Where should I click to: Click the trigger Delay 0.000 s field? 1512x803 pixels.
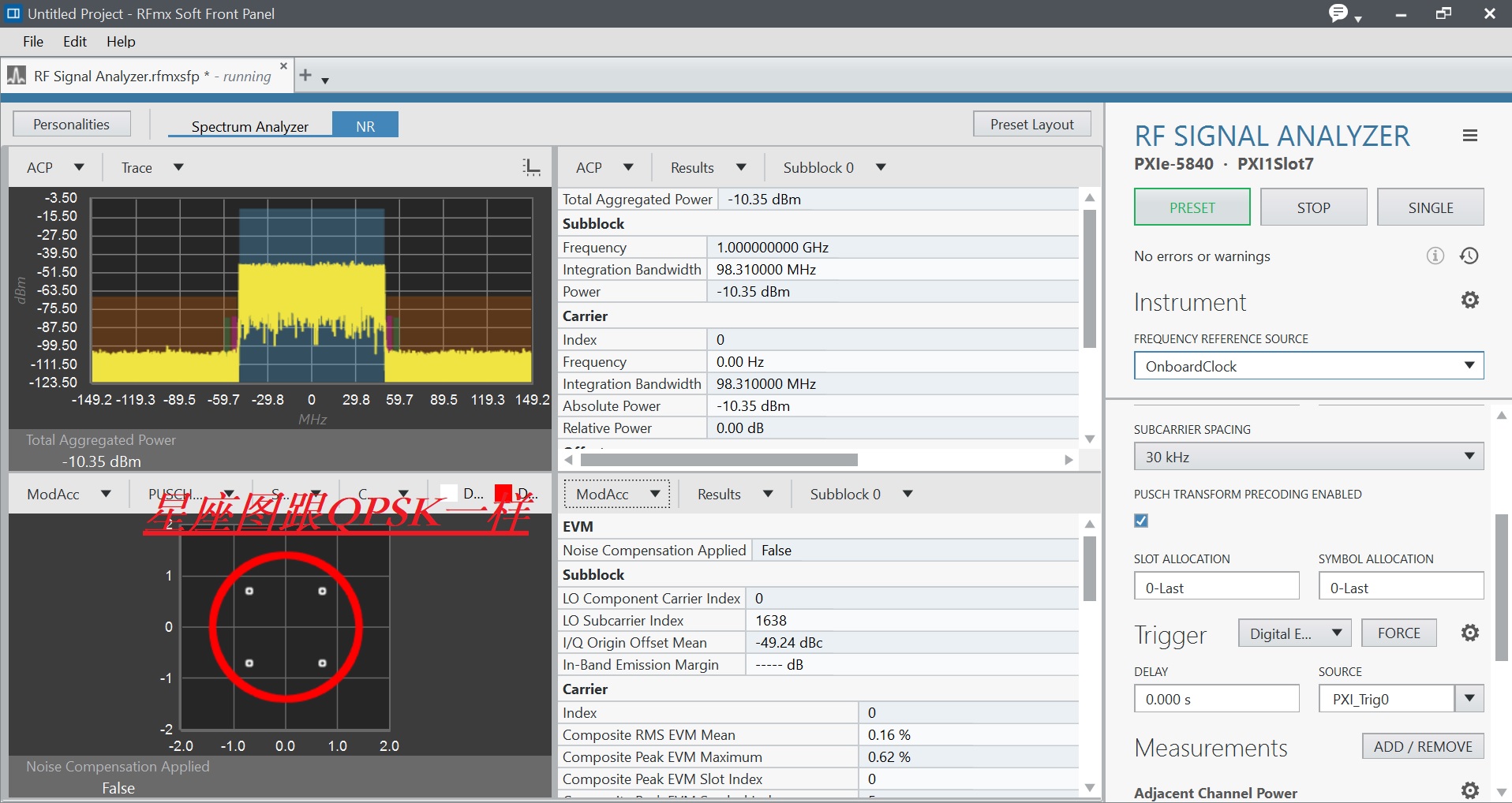click(1216, 698)
